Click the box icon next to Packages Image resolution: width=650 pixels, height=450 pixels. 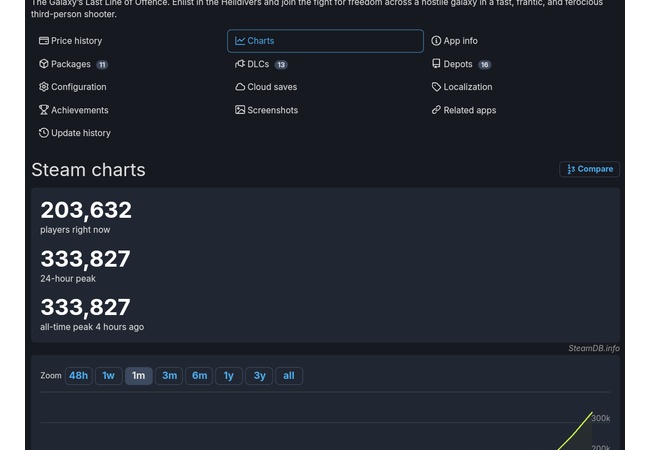pos(44,64)
